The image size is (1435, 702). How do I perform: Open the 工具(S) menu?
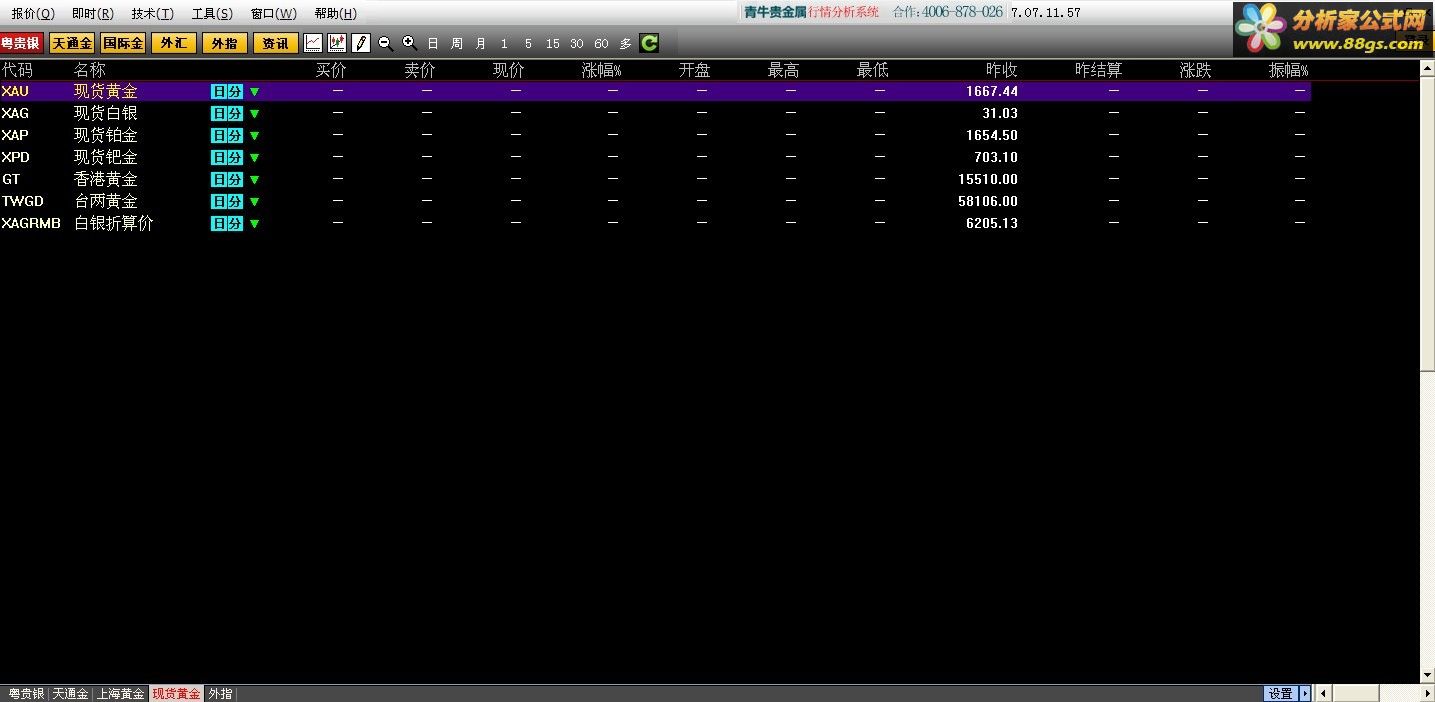(212, 13)
